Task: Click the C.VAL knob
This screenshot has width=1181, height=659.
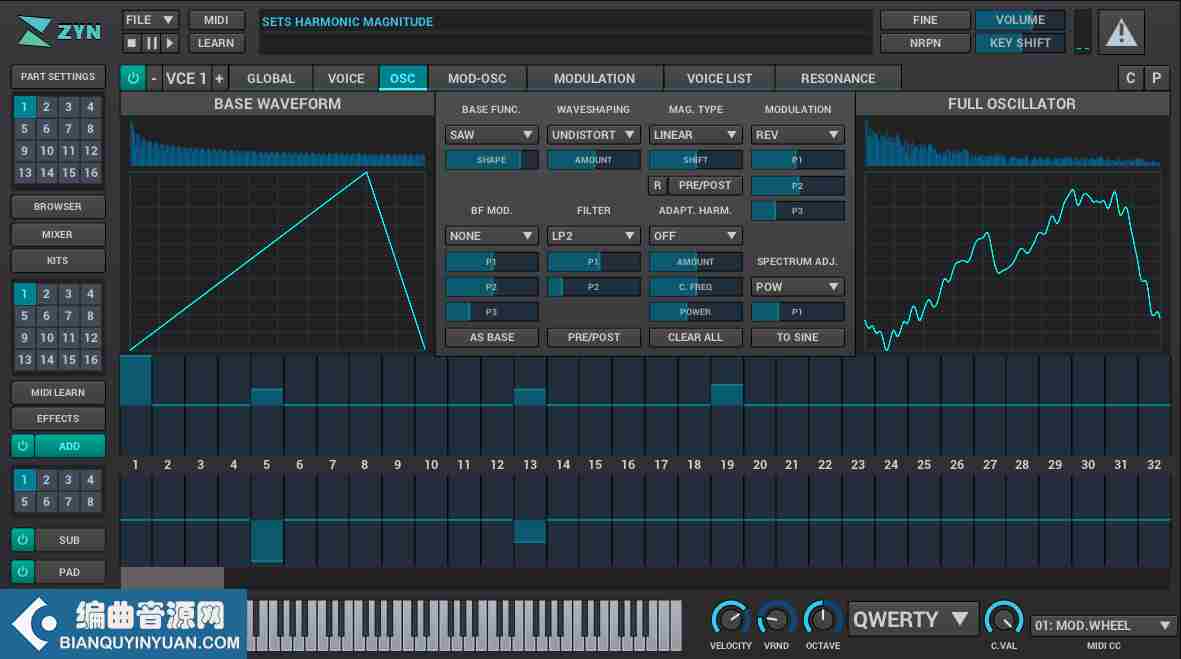Action: coord(1004,619)
